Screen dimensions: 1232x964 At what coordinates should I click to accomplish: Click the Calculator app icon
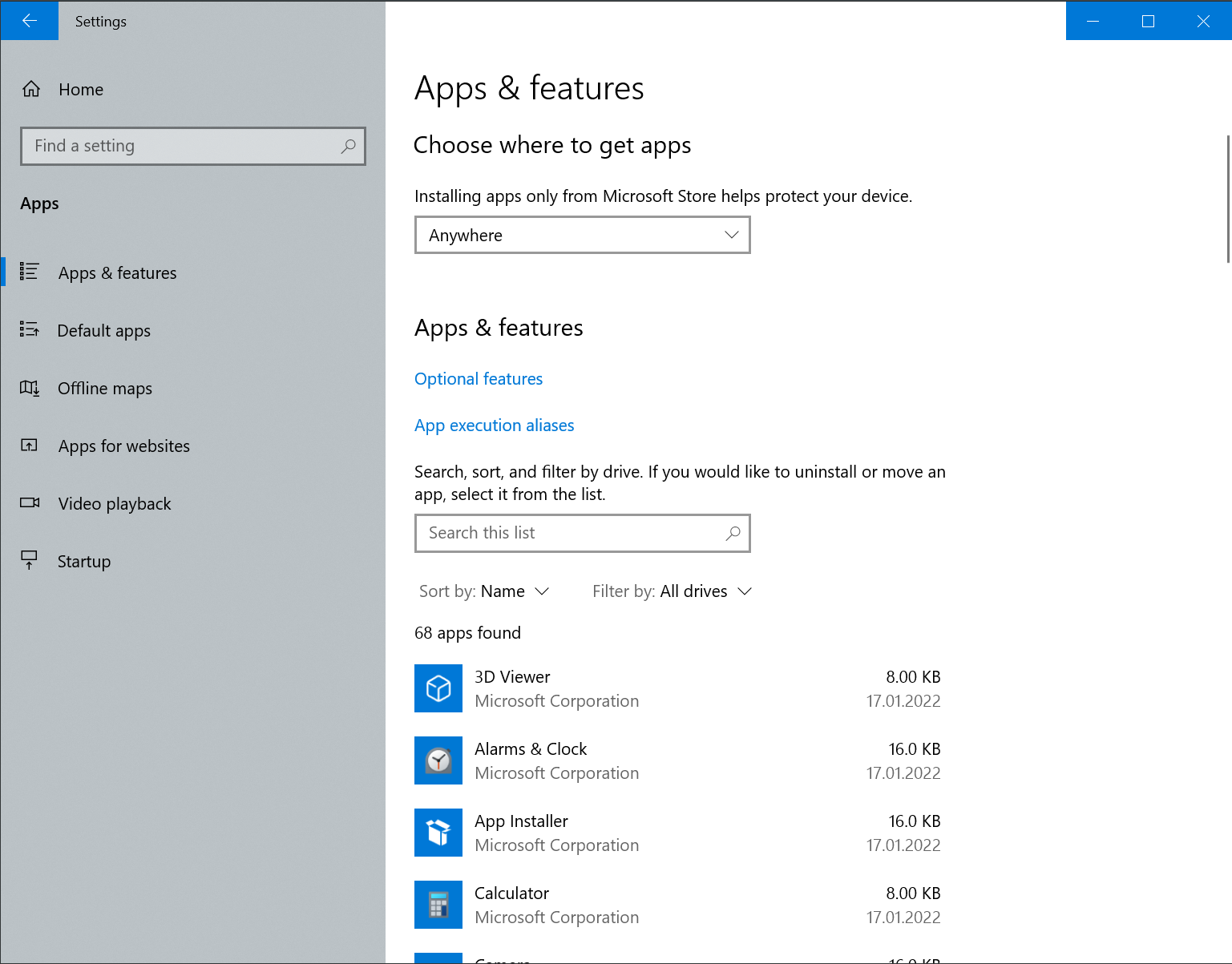(438, 905)
